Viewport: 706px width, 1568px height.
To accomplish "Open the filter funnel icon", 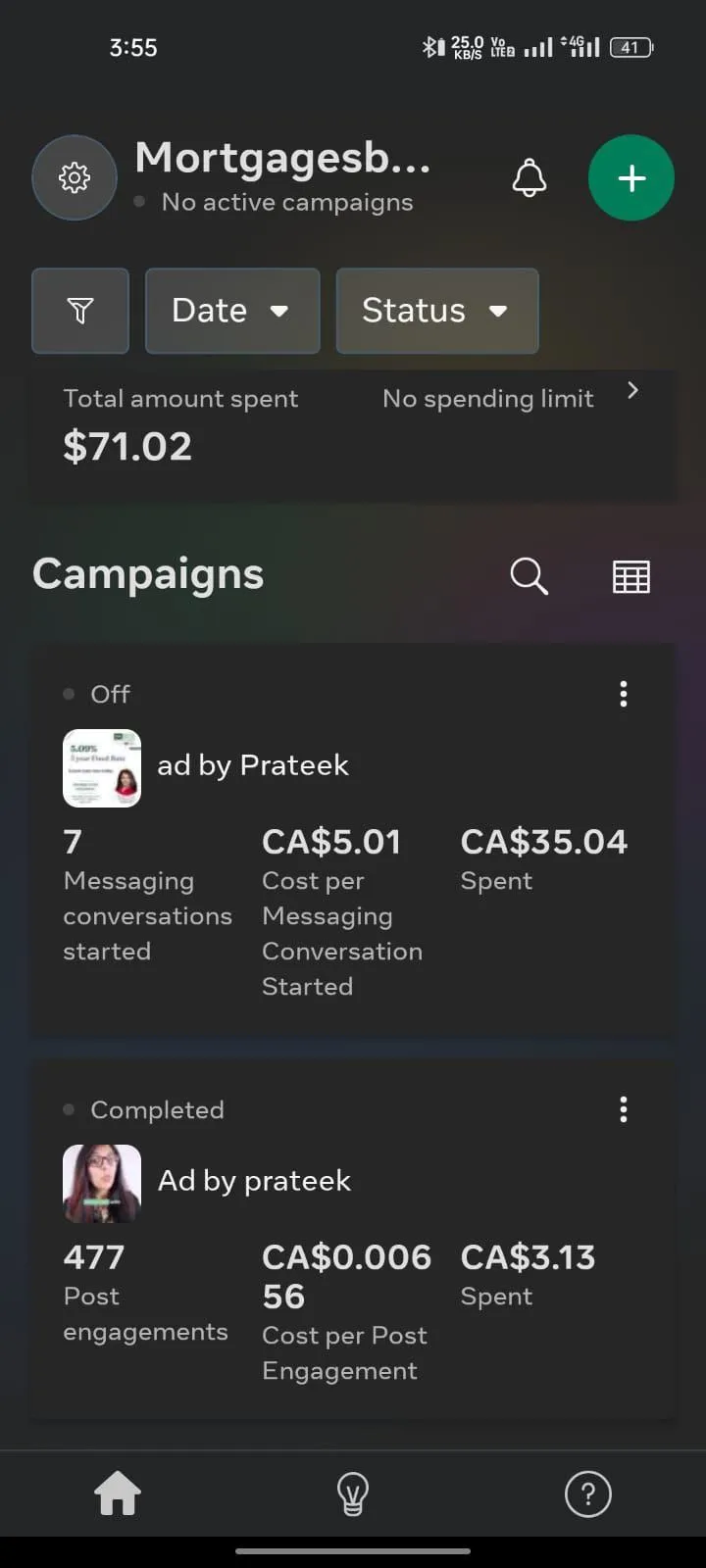I will tap(80, 311).
